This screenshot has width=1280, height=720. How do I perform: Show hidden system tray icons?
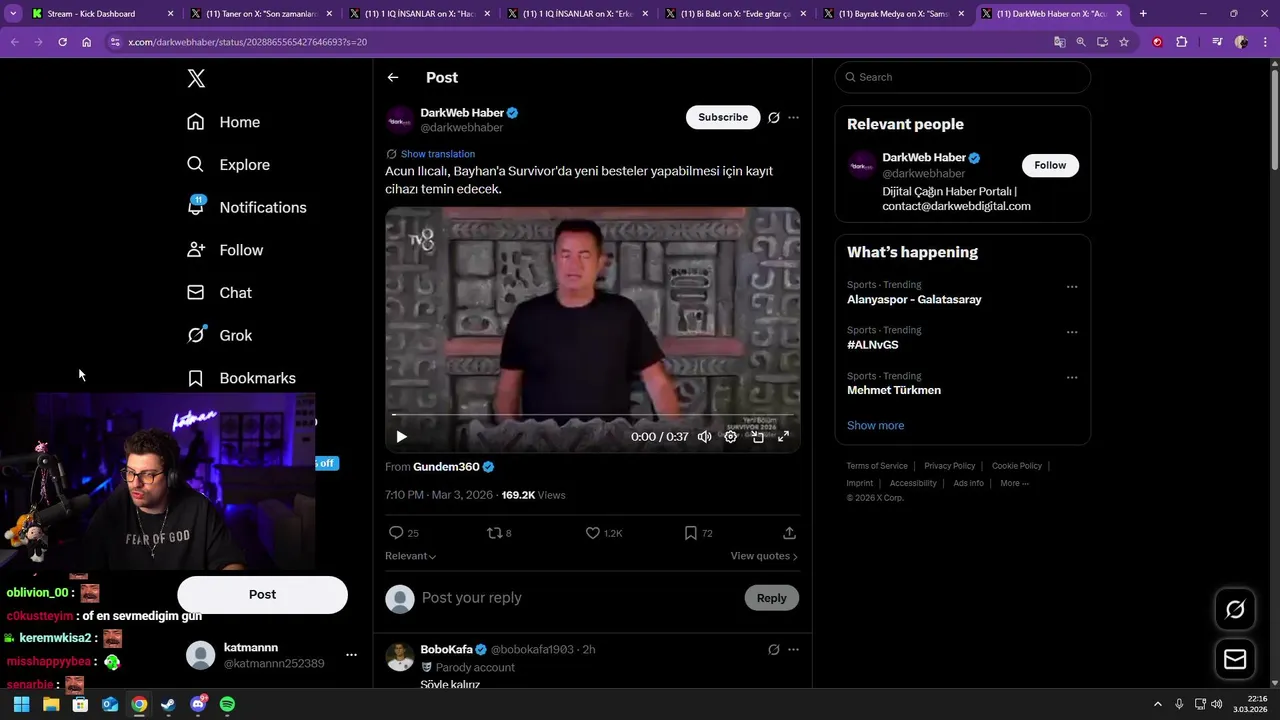click(x=1158, y=704)
